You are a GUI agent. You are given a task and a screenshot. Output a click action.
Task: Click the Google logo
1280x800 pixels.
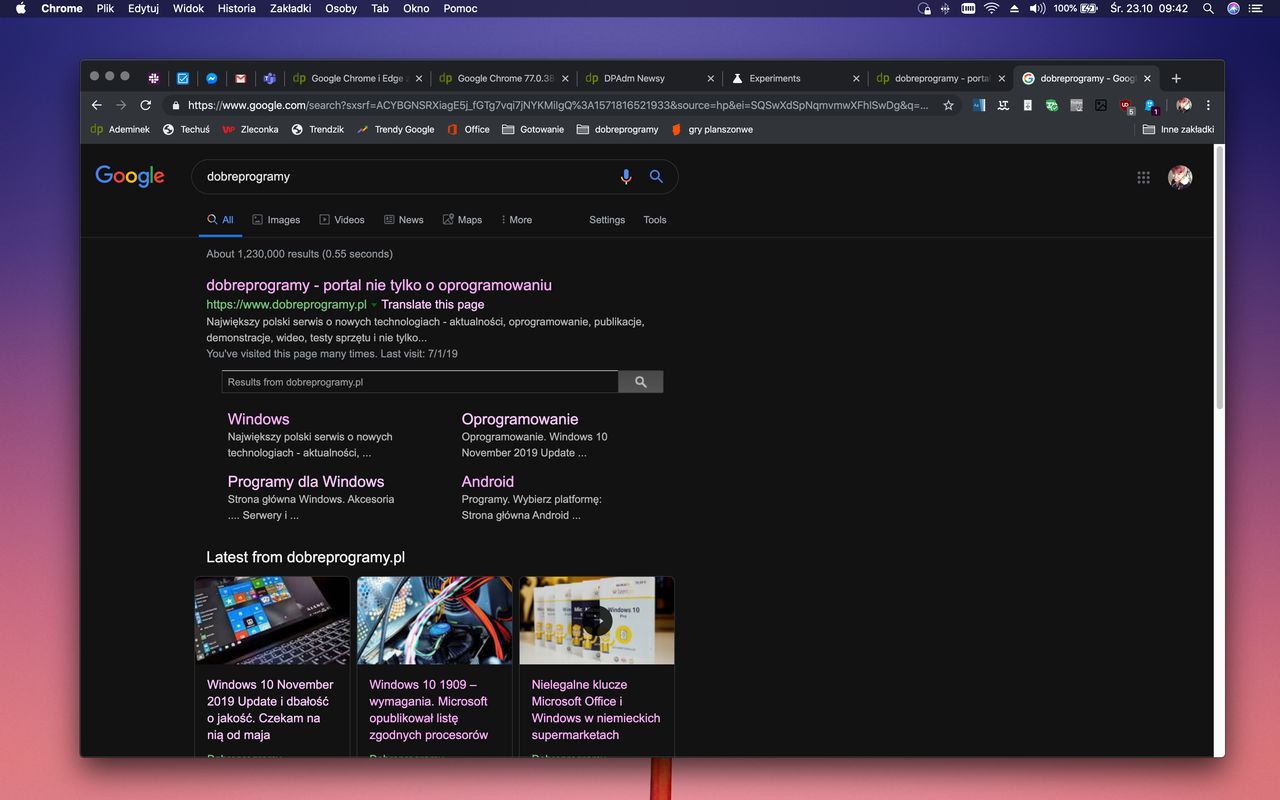[x=130, y=177]
